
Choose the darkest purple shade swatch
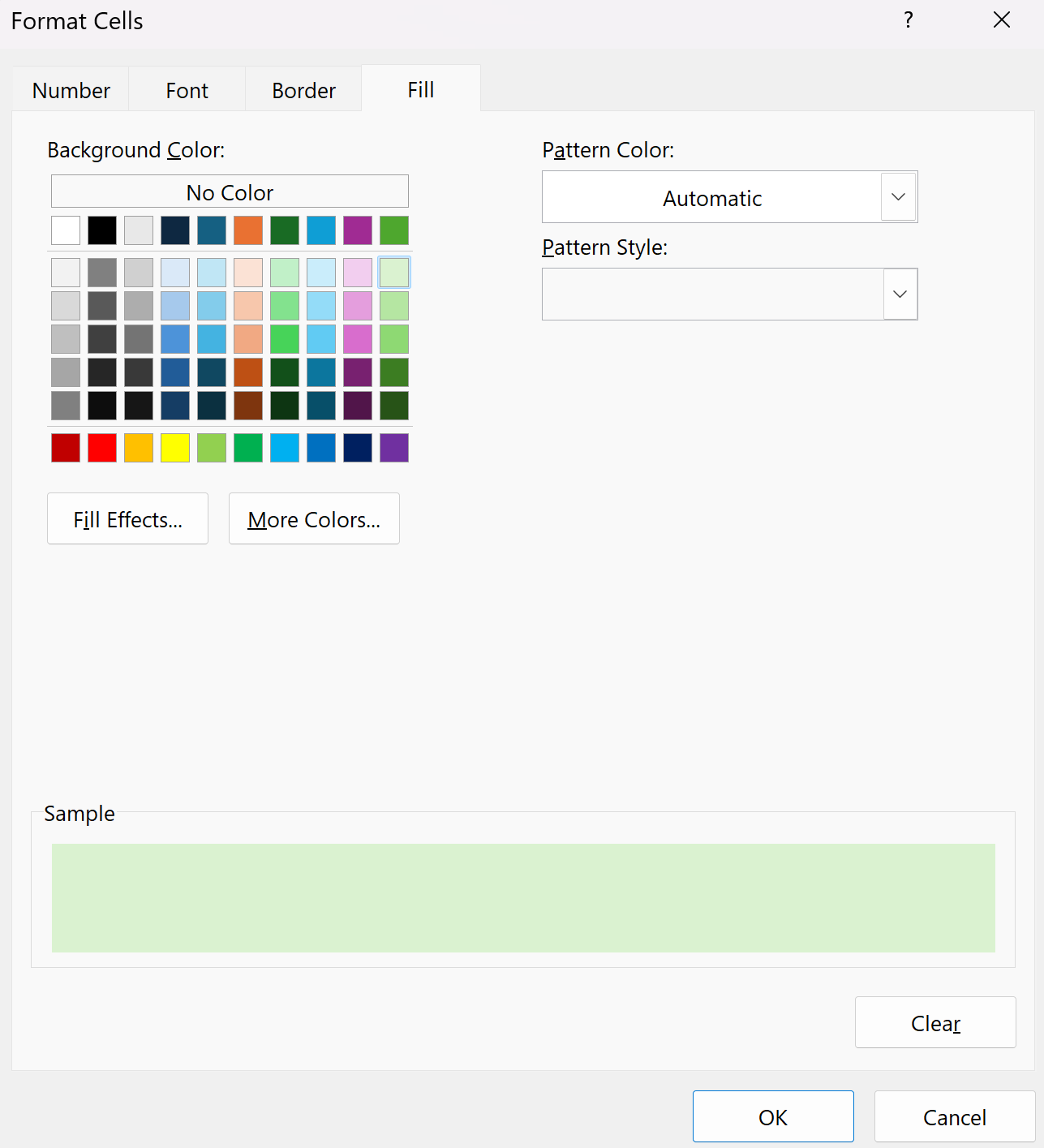point(358,406)
